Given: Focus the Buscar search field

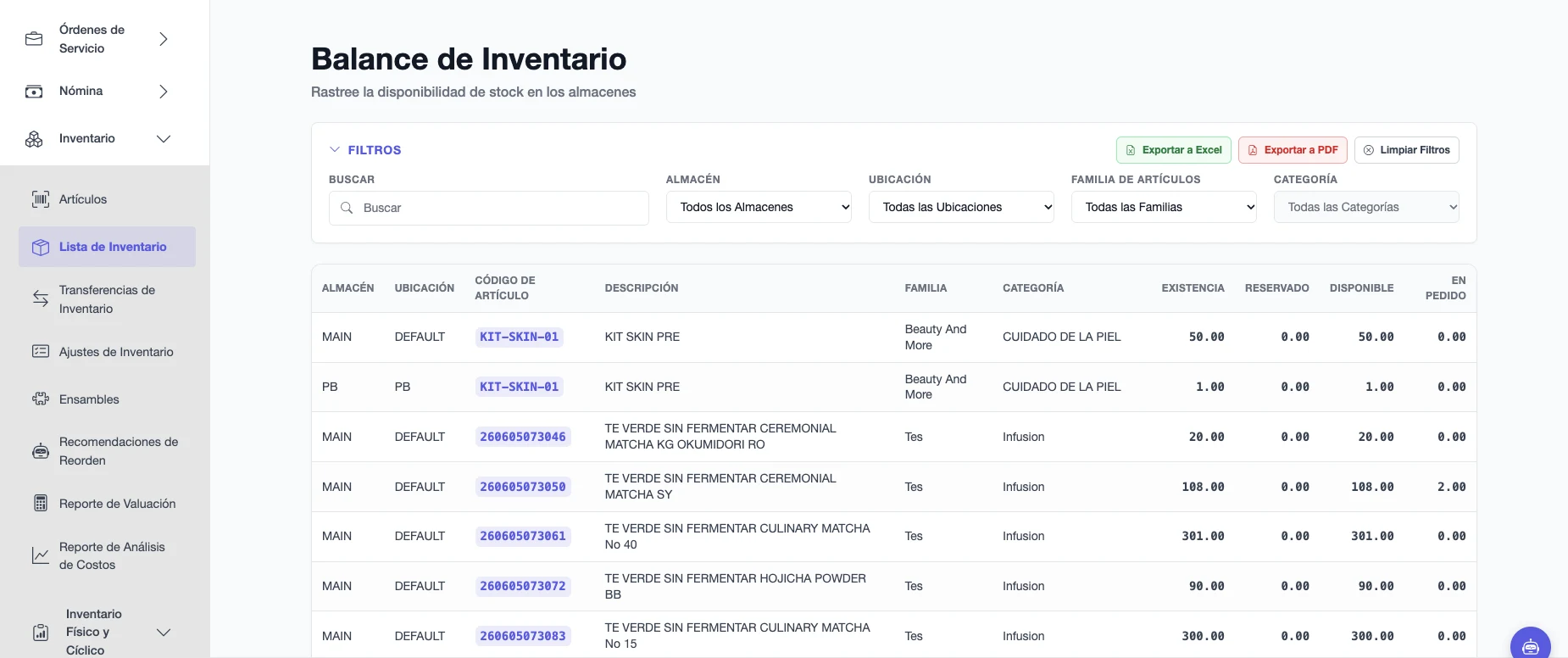Looking at the screenshot, I should [489, 208].
